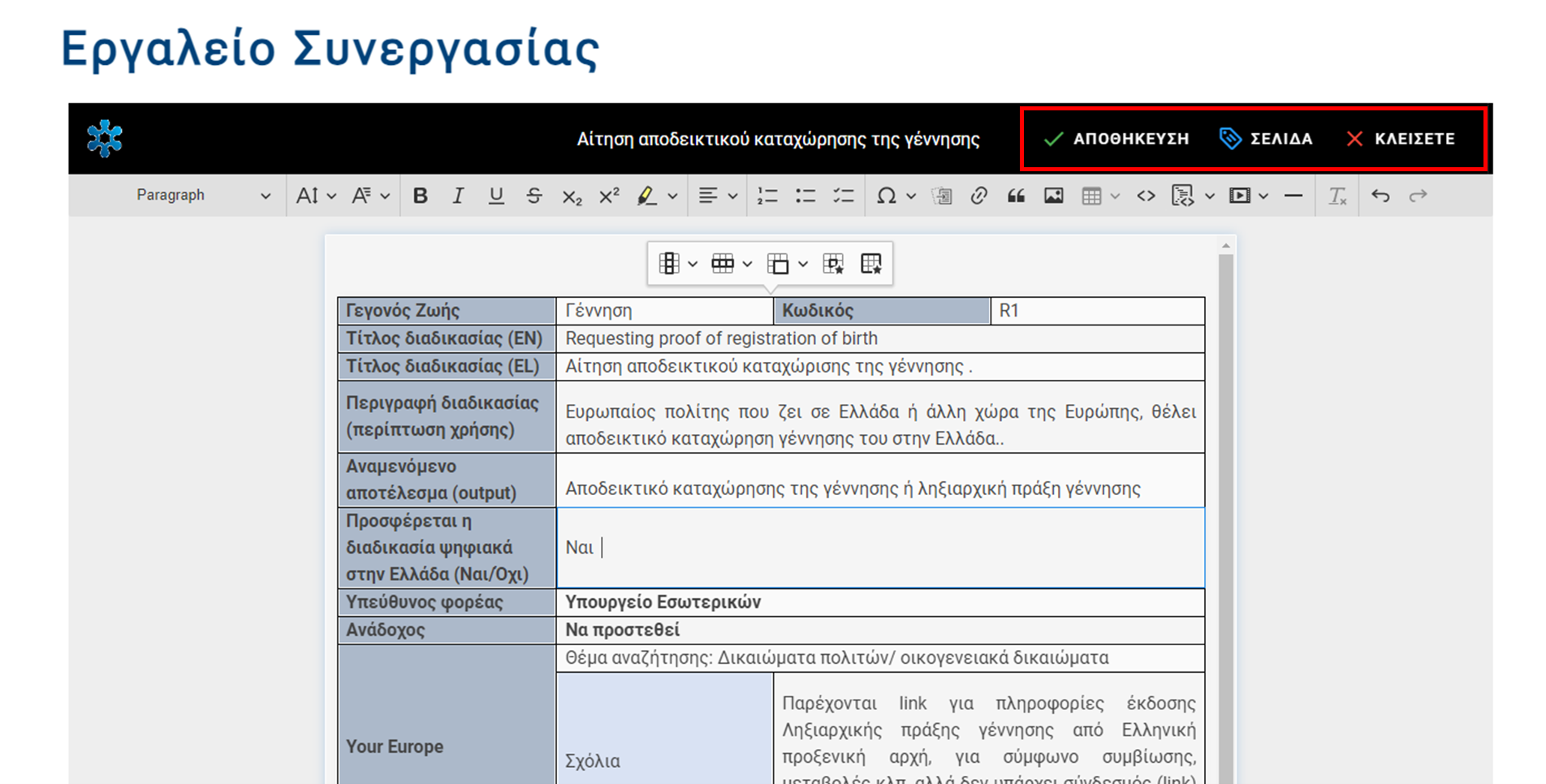Toggle inline code formatting
Screen dimensions: 1546x784
coord(1146,196)
